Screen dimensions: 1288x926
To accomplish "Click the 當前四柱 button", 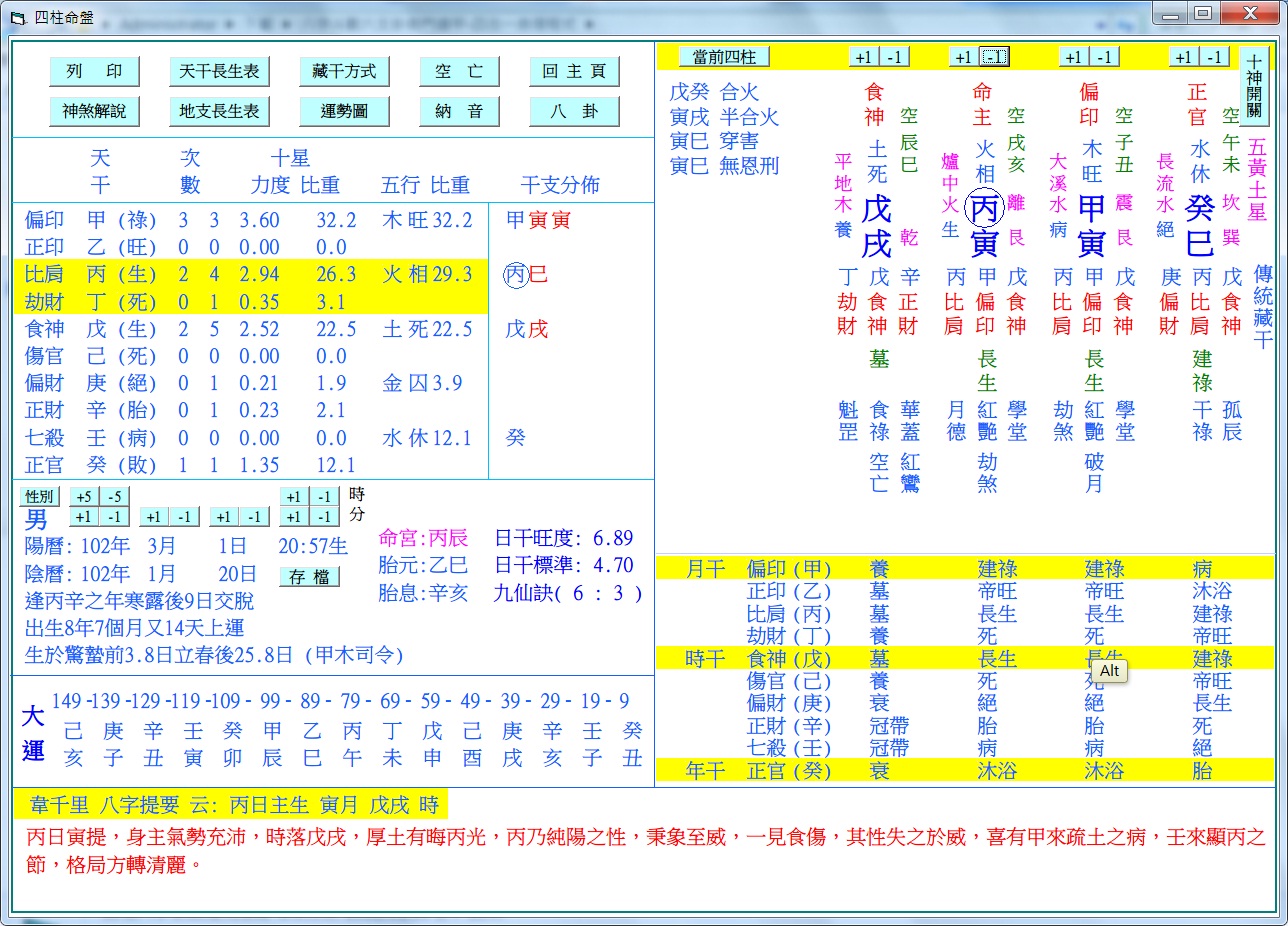I will pyautogui.click(x=724, y=57).
